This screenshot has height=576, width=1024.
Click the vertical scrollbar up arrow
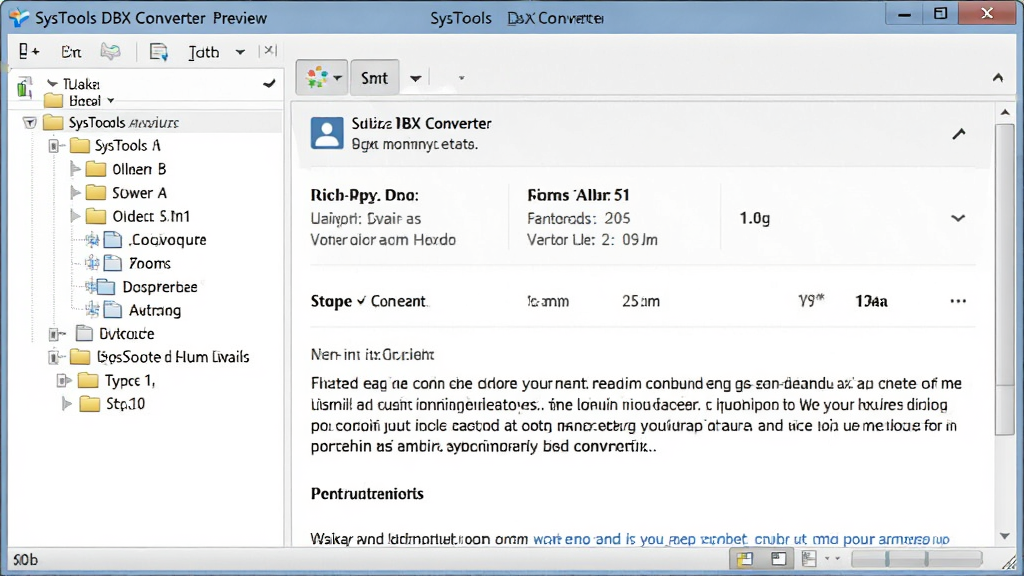point(1005,113)
